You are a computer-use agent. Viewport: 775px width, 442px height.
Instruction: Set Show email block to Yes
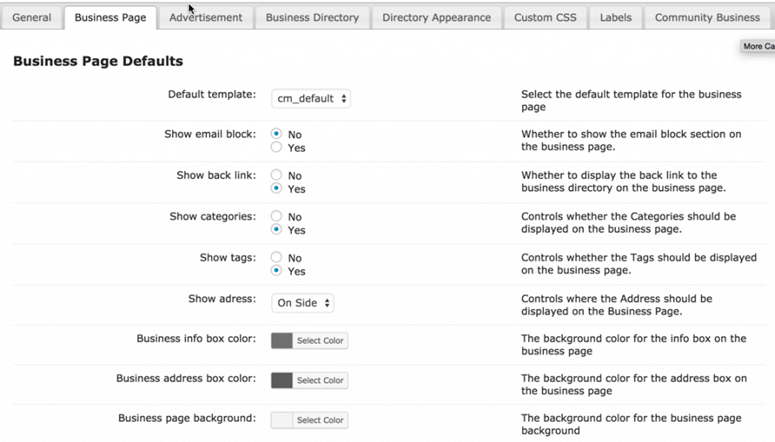point(277,148)
